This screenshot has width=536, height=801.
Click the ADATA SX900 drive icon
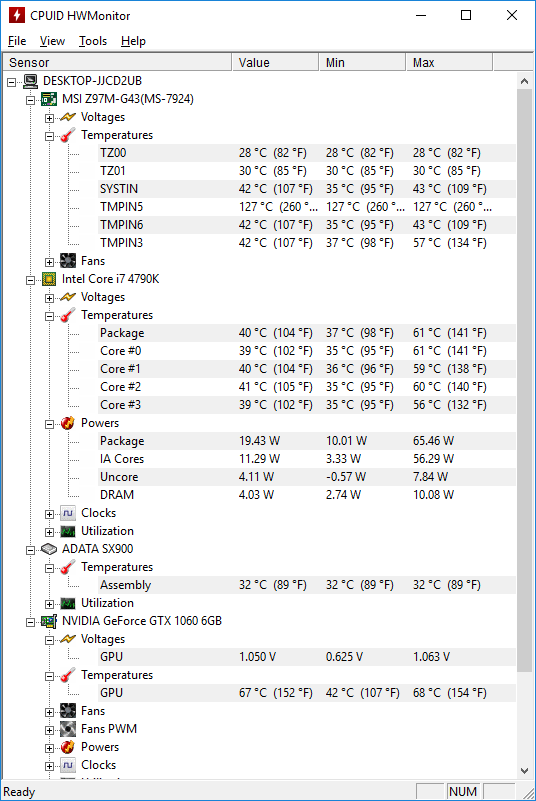(x=49, y=549)
